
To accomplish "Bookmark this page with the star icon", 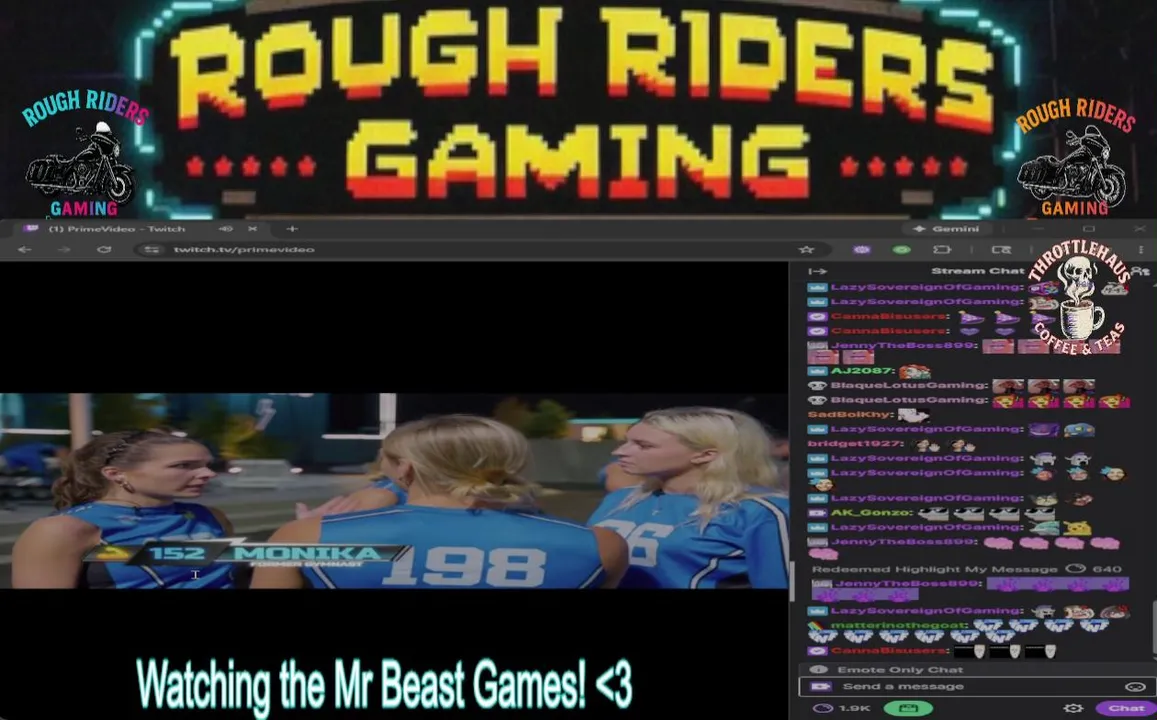I will [x=807, y=250].
